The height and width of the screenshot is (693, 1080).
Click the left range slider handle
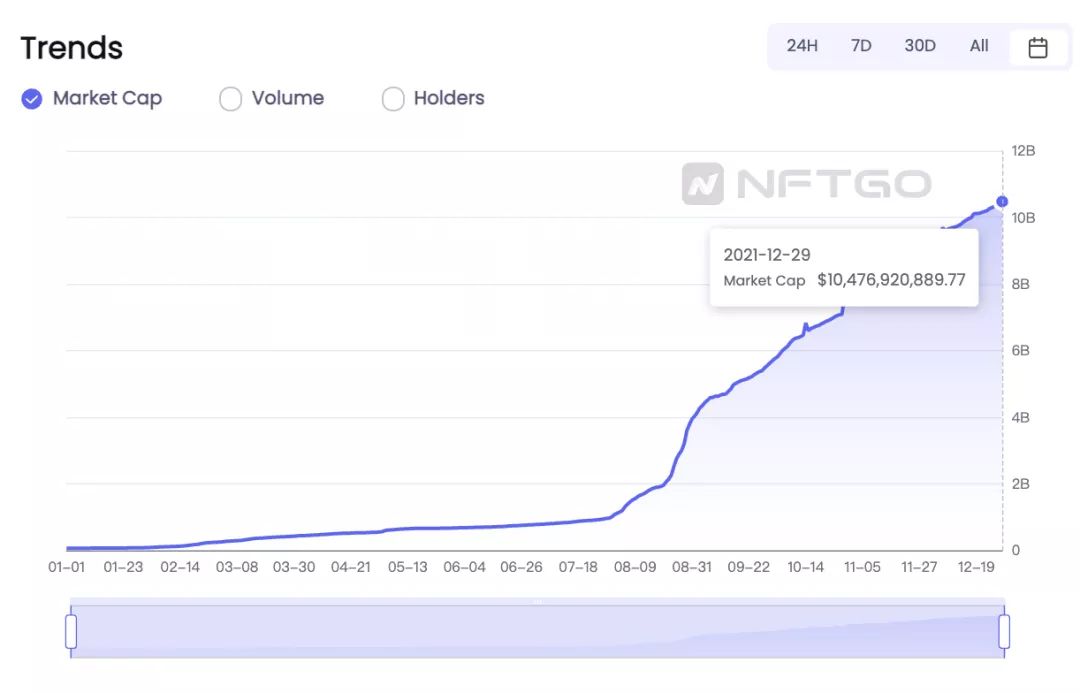[x=71, y=632]
